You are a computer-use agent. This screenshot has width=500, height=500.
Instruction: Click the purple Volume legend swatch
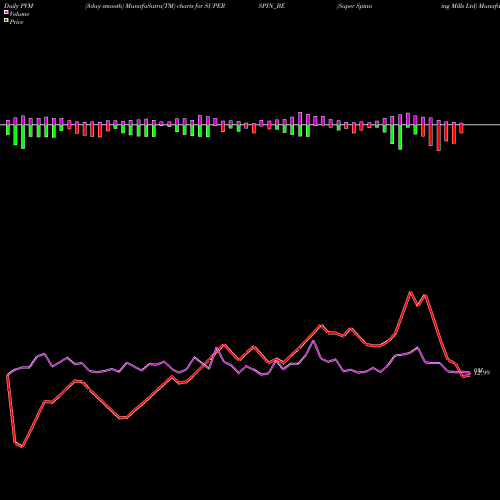6,13
